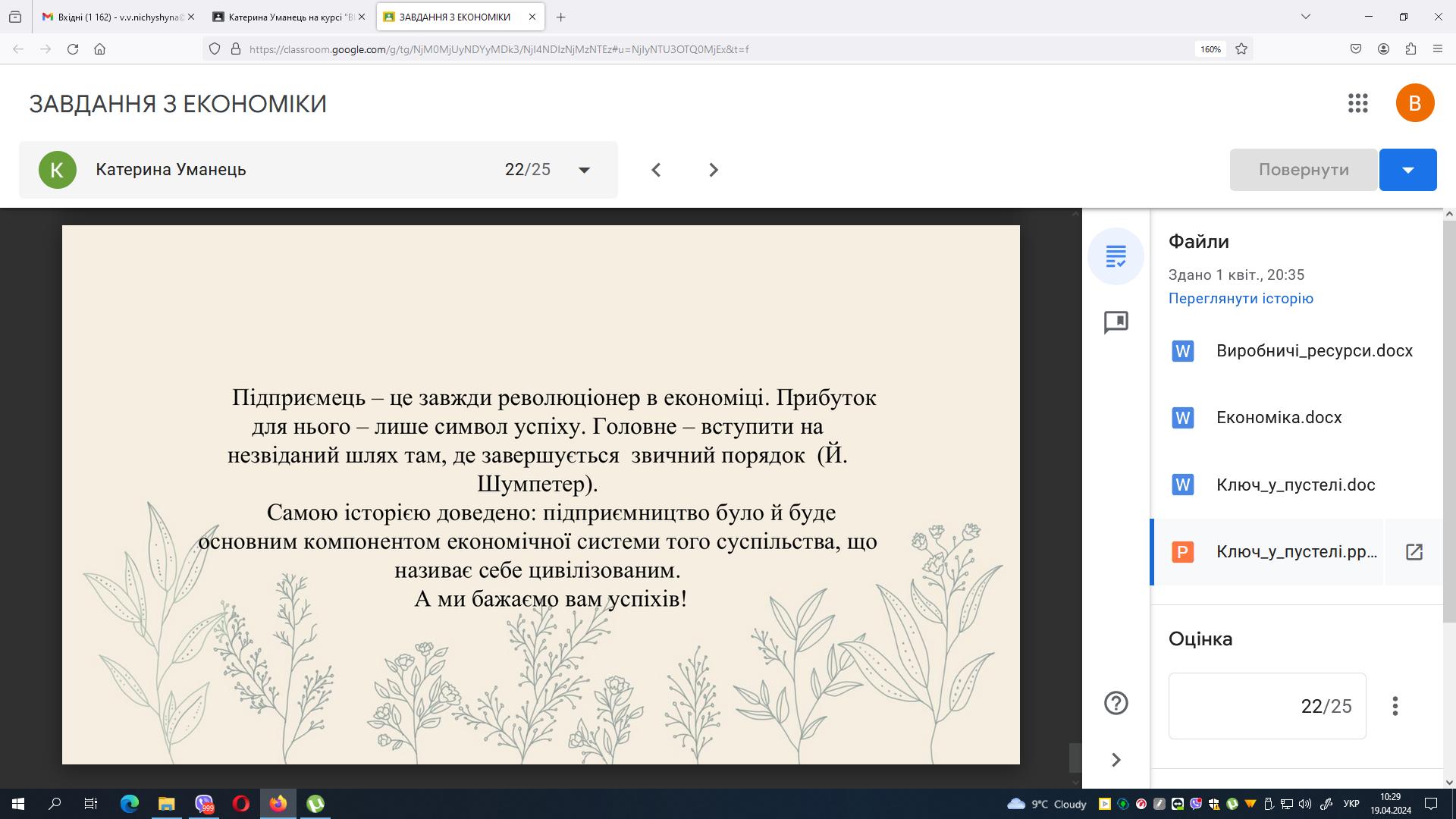The image size is (1456, 819).
Task: Select Виробничі_ресурси.docx file
Action: [1313, 351]
